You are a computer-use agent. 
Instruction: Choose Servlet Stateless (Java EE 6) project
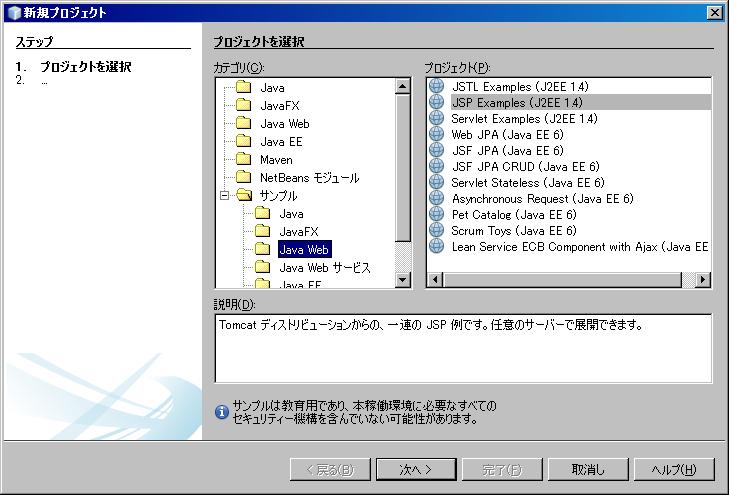(528, 183)
